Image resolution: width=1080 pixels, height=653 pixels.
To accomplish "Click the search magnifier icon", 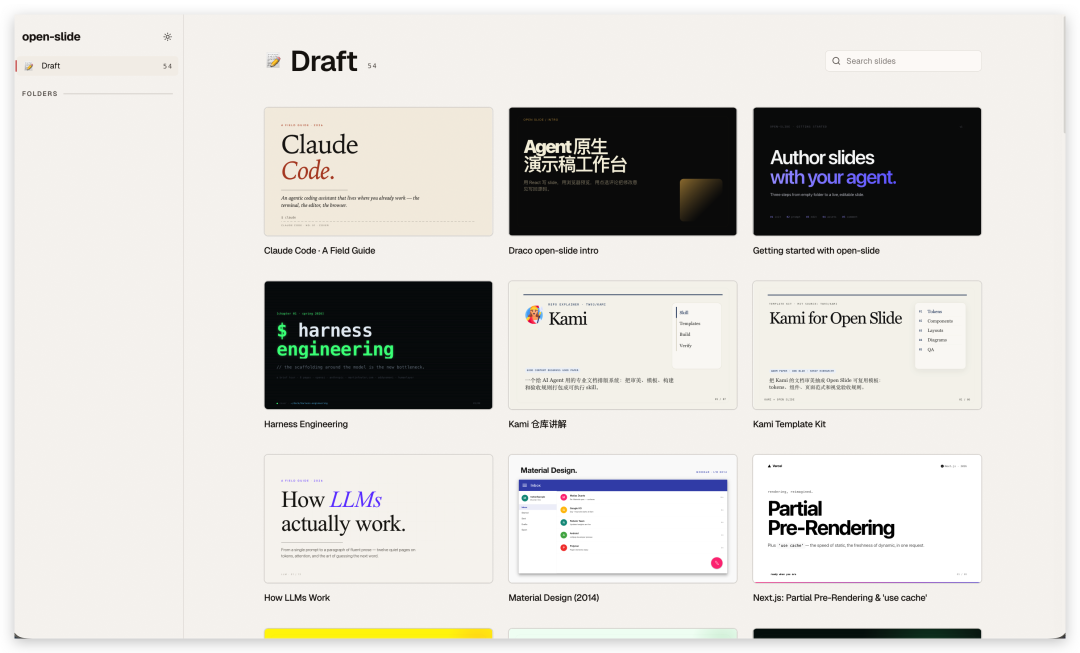I will 836,61.
